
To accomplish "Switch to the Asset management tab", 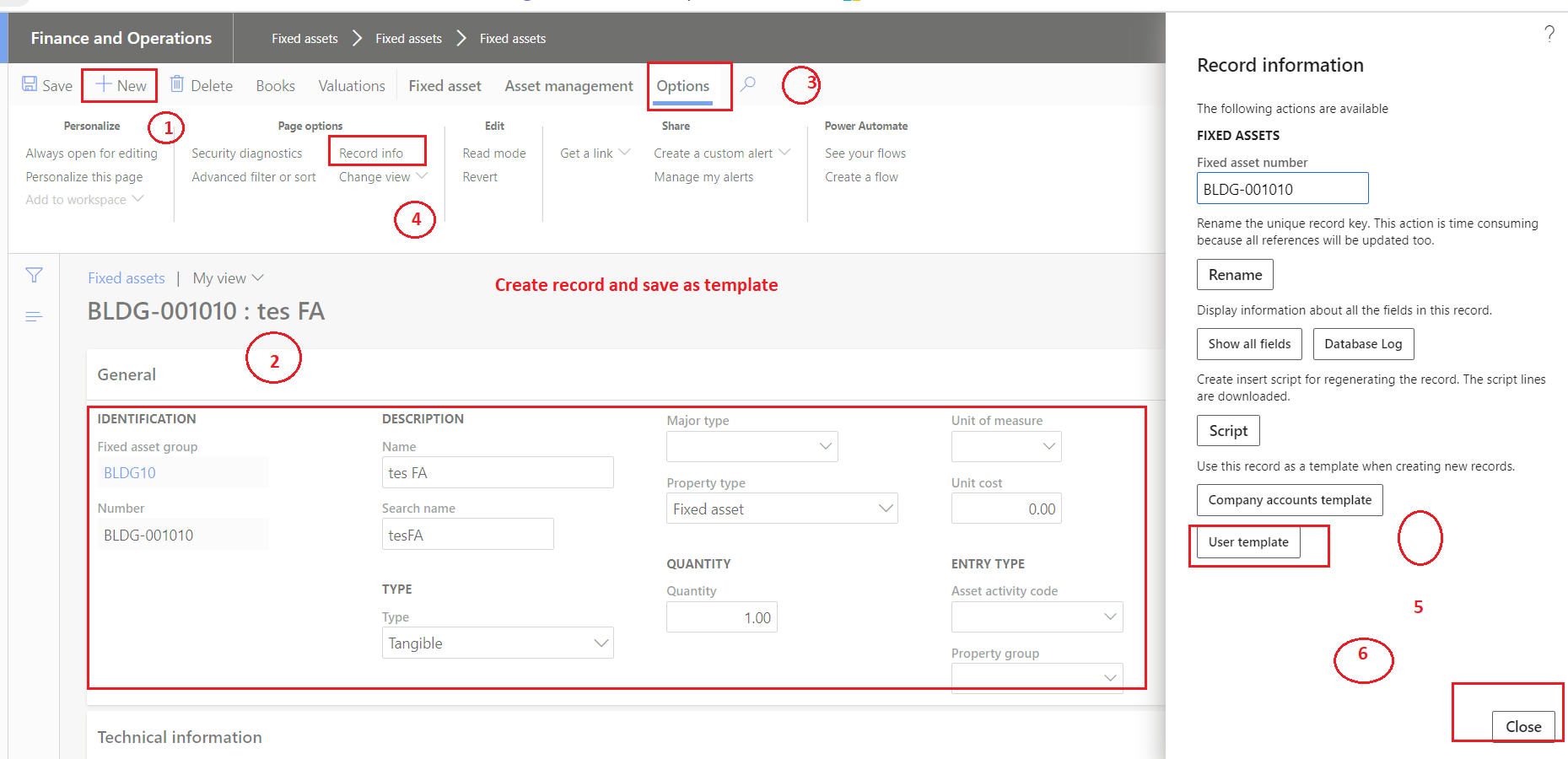I will click(568, 85).
